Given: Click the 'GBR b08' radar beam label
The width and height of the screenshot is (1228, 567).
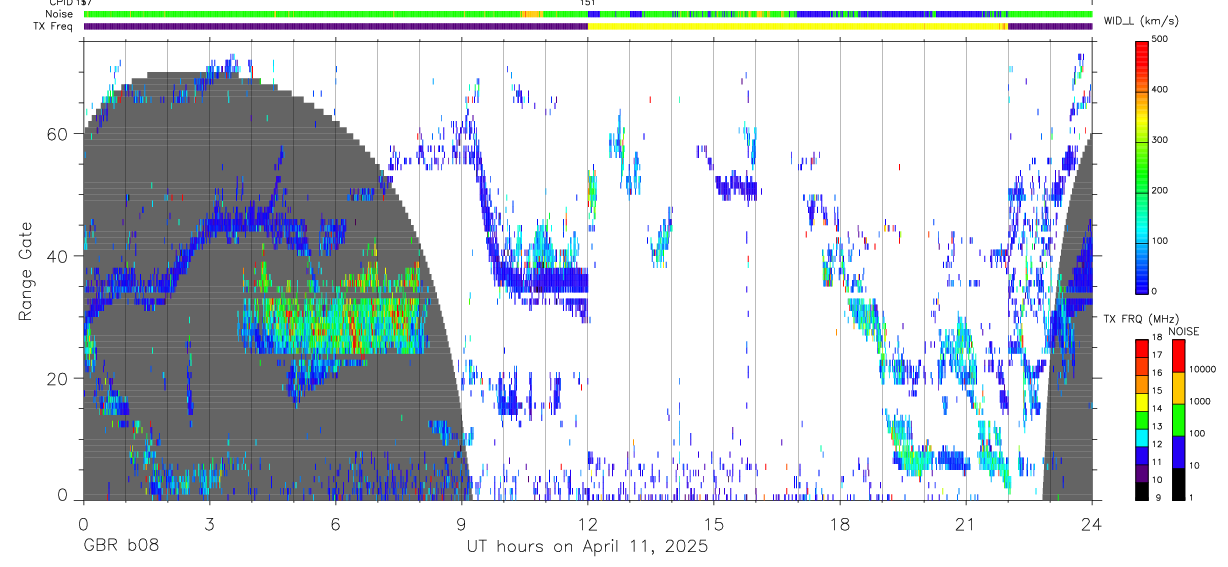Looking at the screenshot, I should pyautogui.click(x=120, y=547).
